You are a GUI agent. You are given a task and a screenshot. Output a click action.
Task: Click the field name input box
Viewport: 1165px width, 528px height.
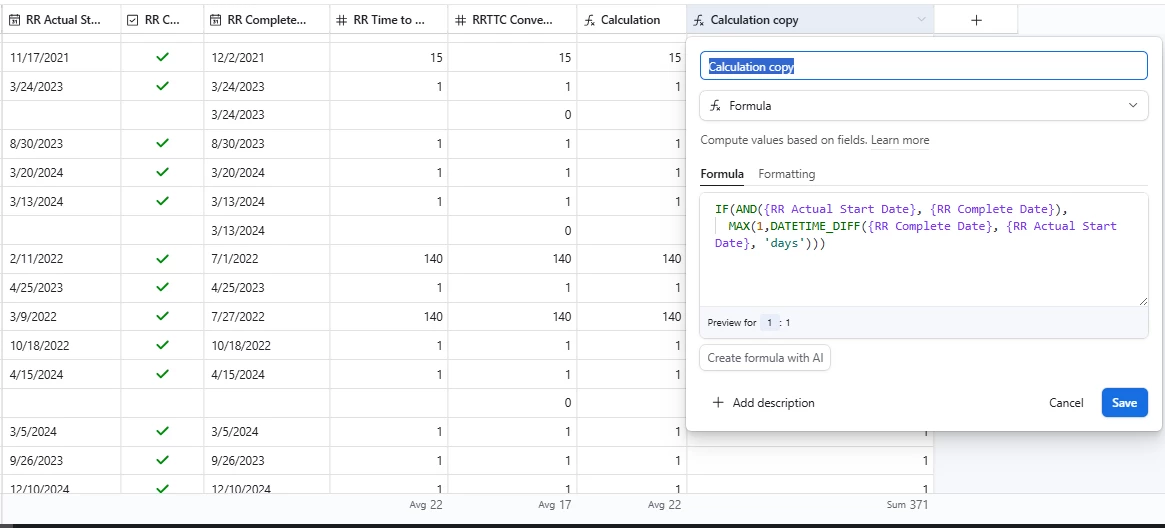(923, 66)
